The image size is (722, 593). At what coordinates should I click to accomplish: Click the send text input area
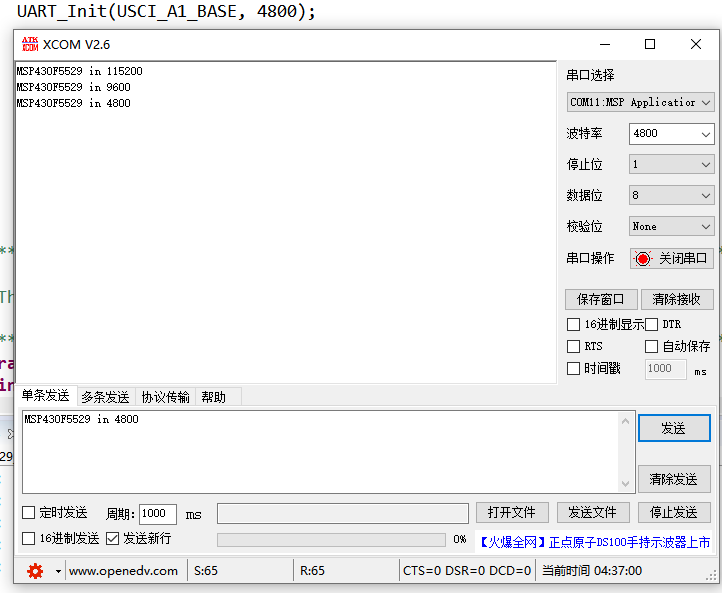tap(320, 452)
